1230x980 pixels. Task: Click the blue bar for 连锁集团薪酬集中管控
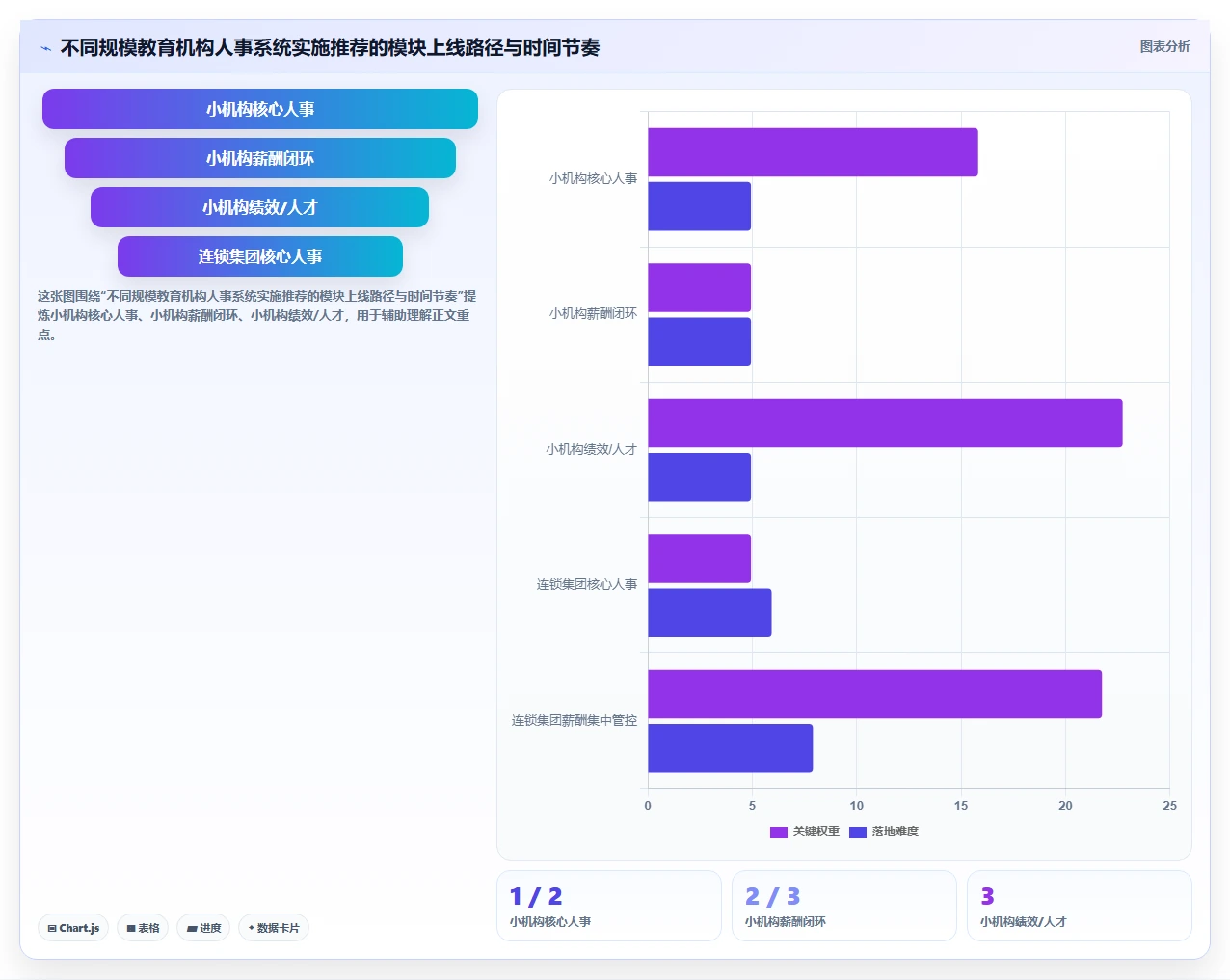click(730, 748)
